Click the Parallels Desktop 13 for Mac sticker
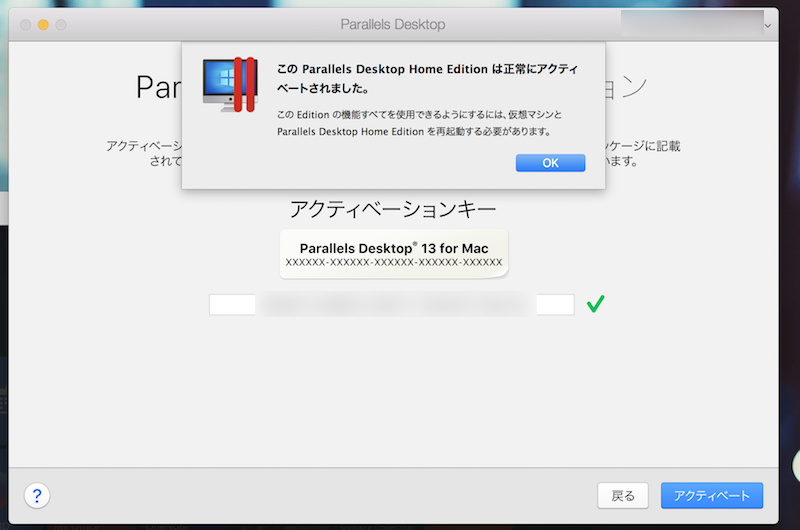Image resolution: width=800 pixels, height=530 pixels. pyautogui.click(x=394, y=254)
